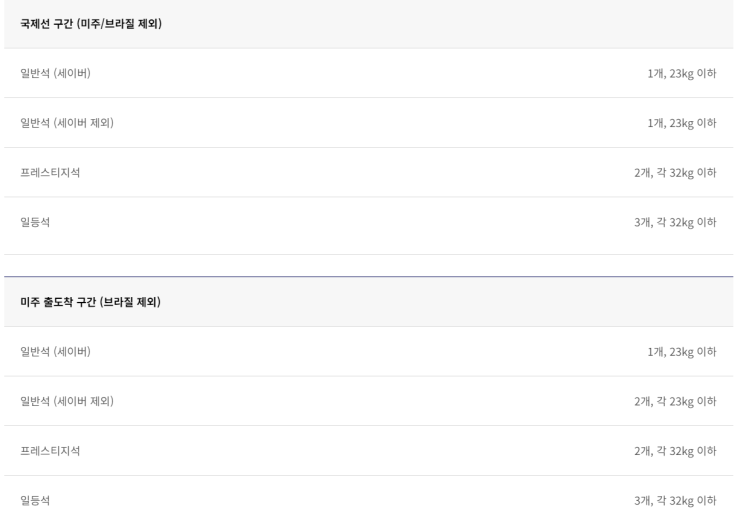Click 프레스티지석 label under 국제선 구간
Screen dimensions: 743x524
50,172
